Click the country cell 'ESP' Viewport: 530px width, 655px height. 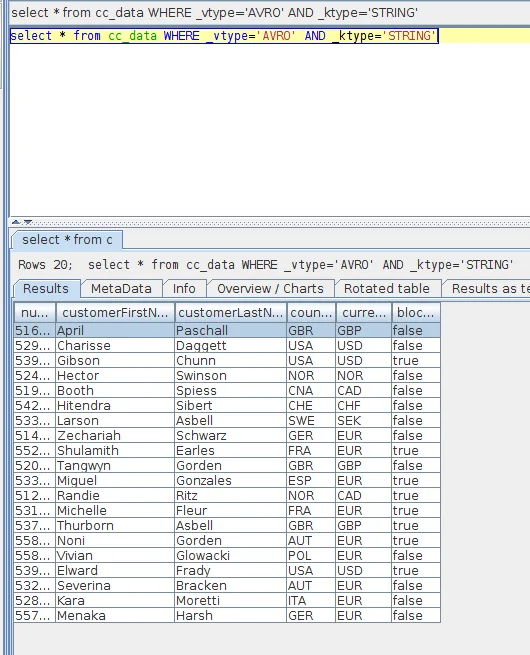click(311, 481)
